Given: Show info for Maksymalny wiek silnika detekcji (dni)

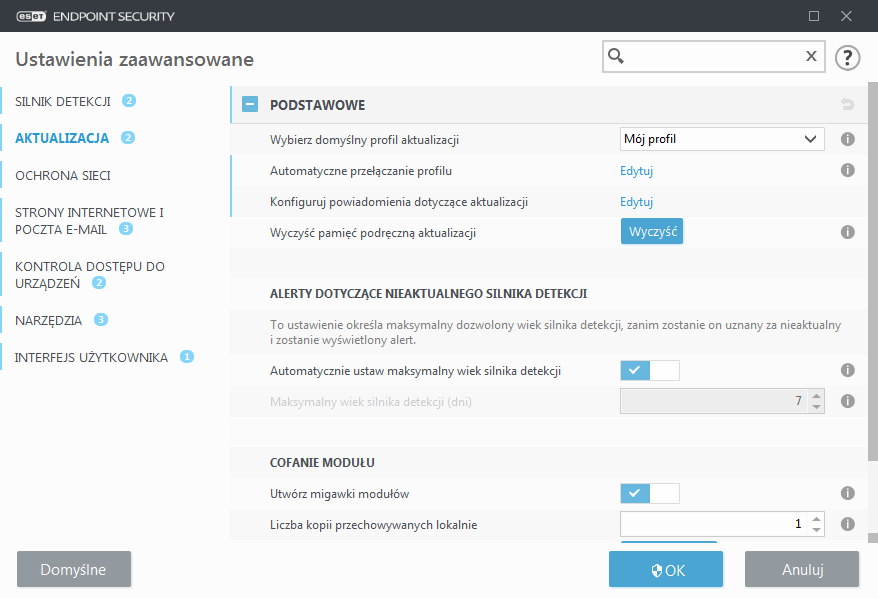Looking at the screenshot, I should (848, 401).
